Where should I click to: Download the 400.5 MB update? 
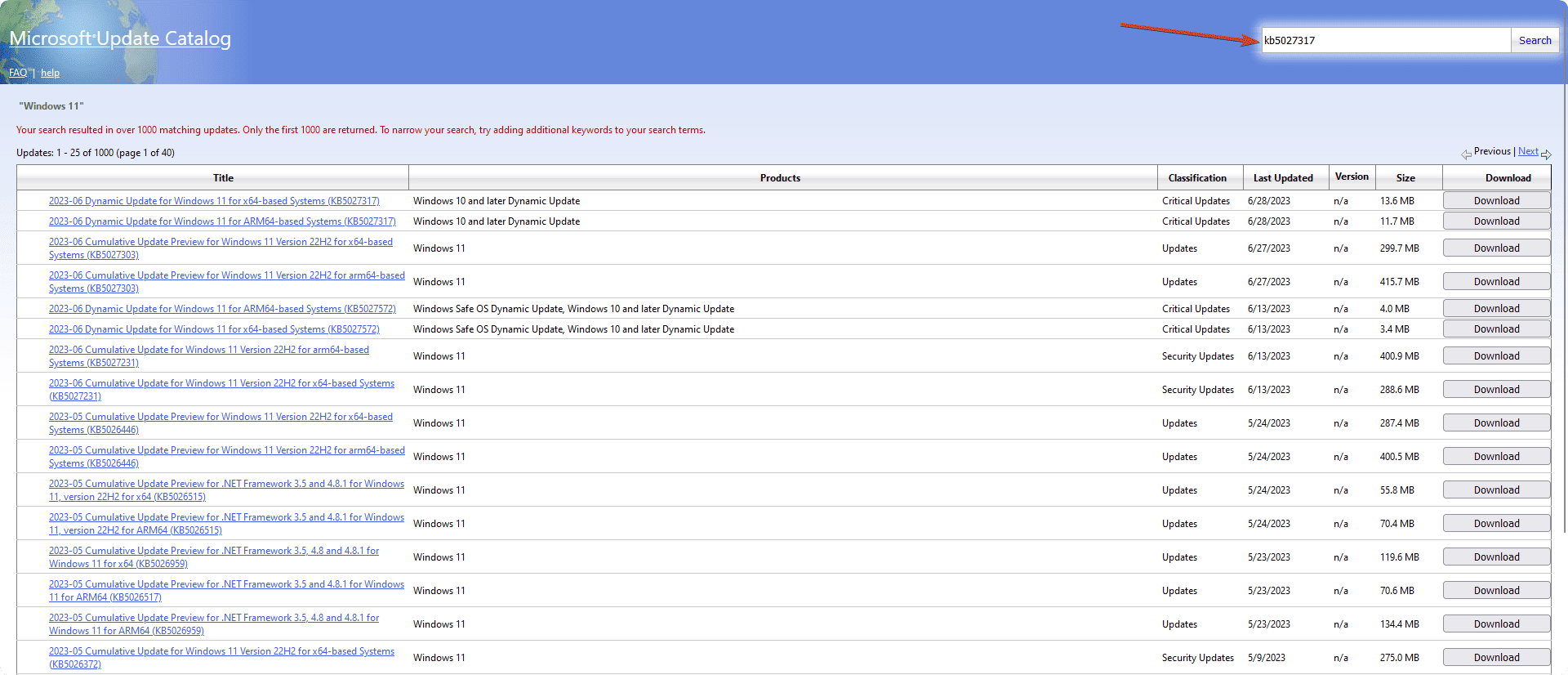[x=1496, y=457]
